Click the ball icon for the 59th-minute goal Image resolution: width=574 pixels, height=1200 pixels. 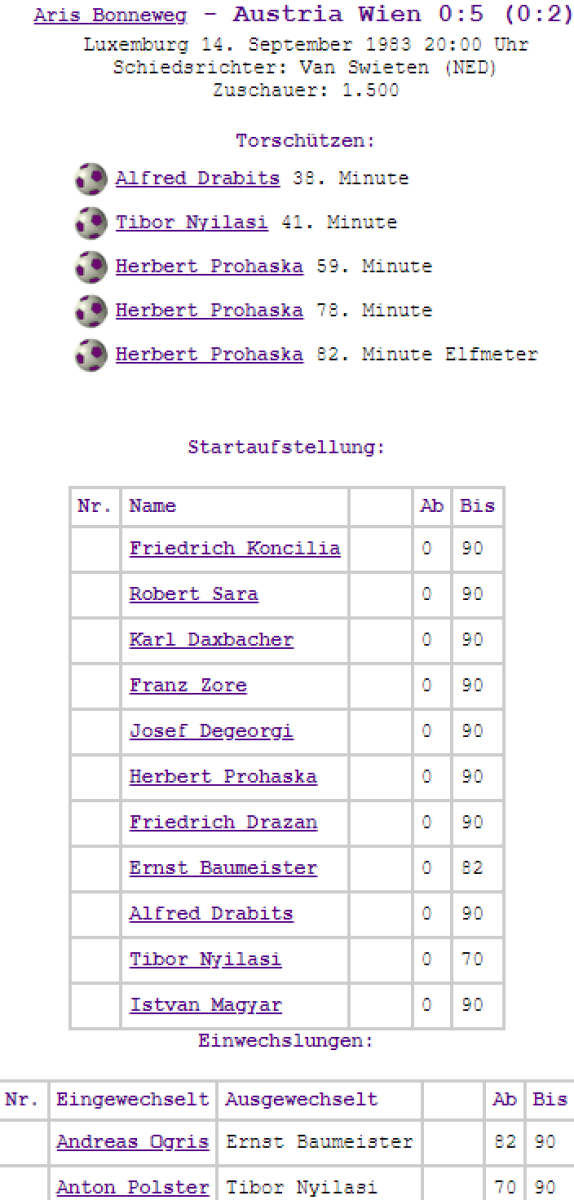click(91, 268)
